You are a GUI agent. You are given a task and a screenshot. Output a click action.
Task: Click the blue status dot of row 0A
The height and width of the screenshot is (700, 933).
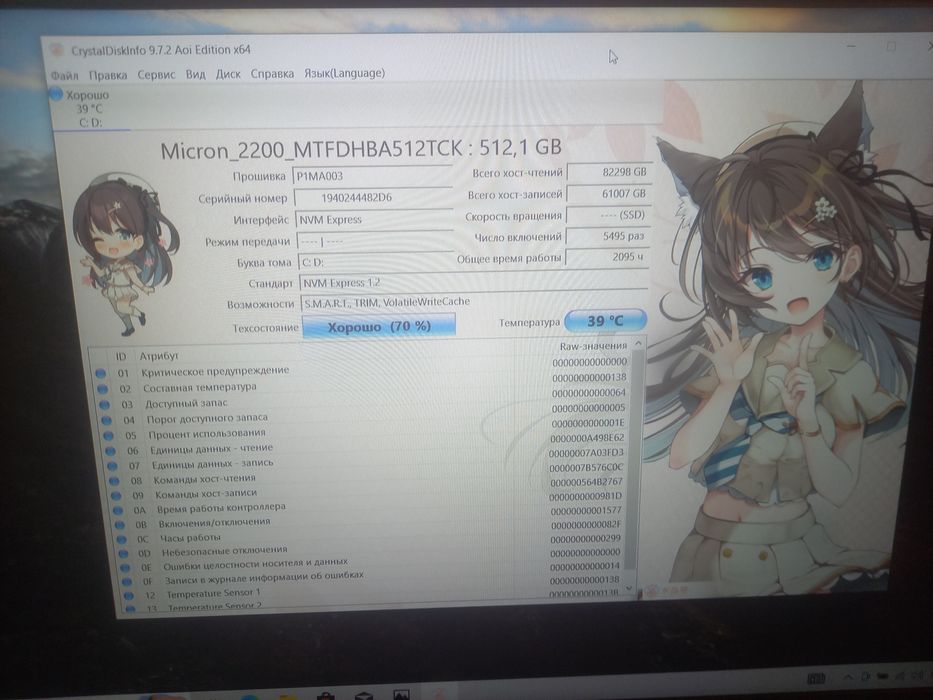click(x=118, y=511)
